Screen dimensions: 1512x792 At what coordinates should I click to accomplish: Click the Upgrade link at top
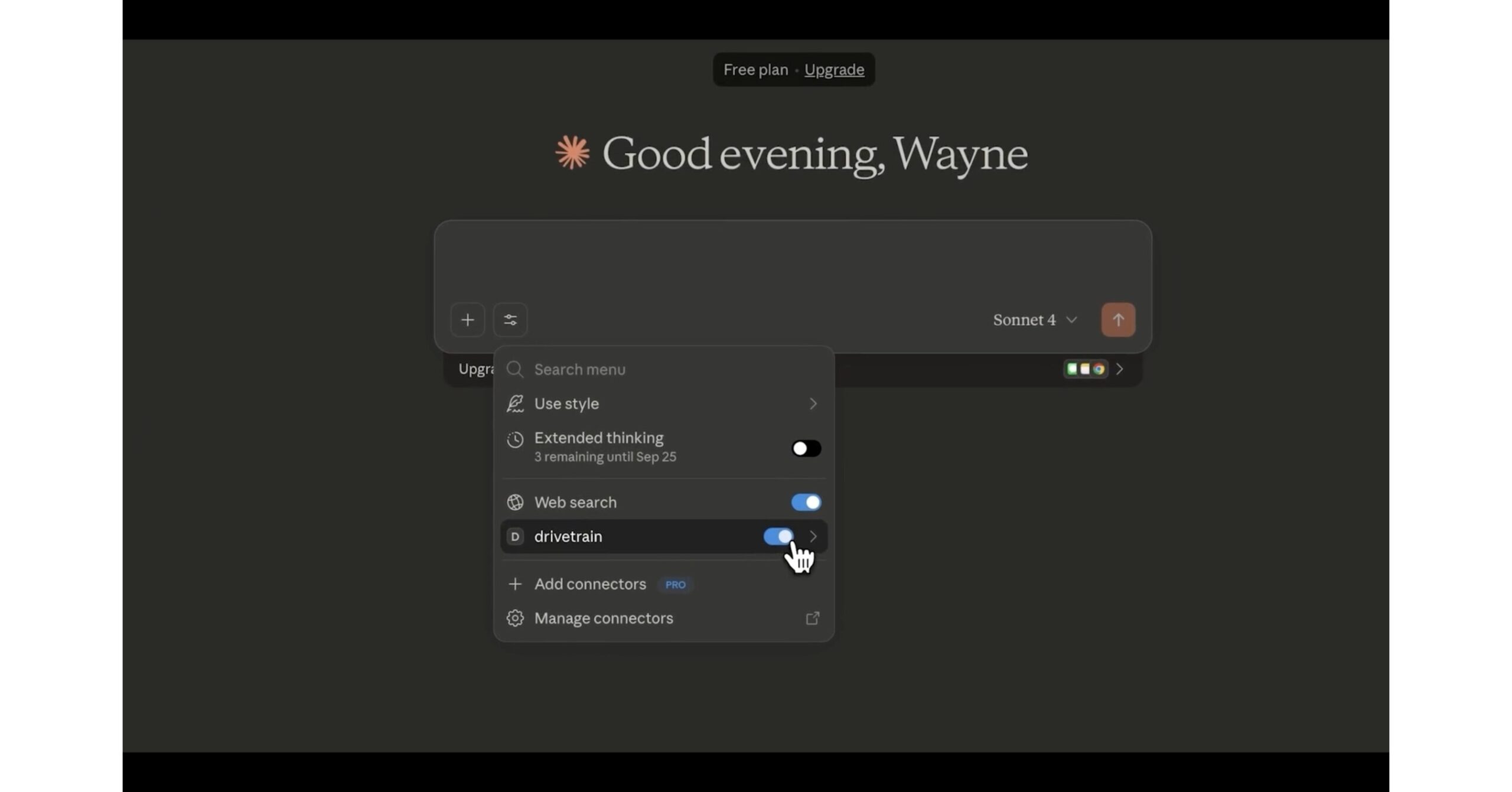tap(833, 70)
